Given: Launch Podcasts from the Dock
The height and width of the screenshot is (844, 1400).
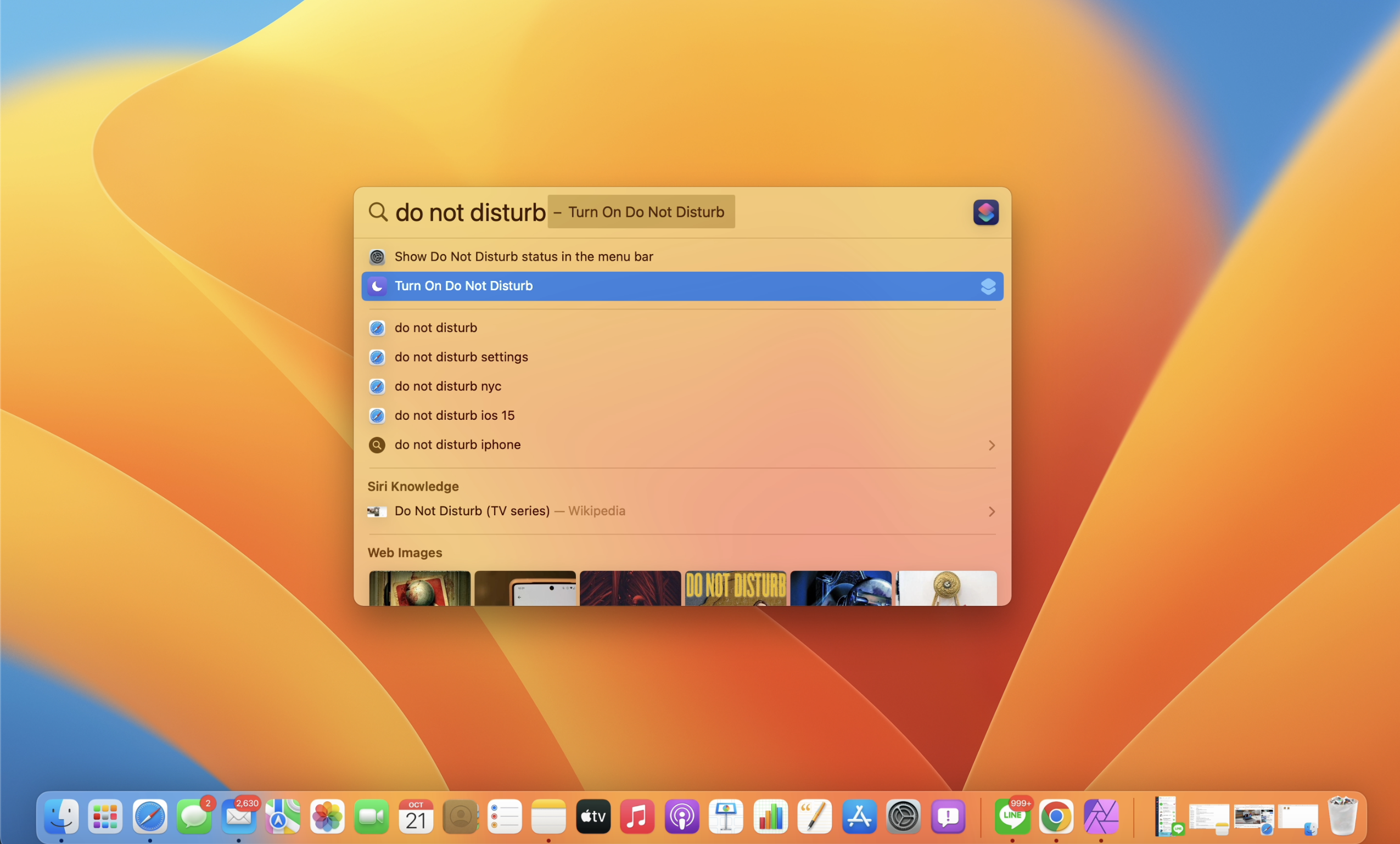Looking at the screenshot, I should tap(682, 817).
